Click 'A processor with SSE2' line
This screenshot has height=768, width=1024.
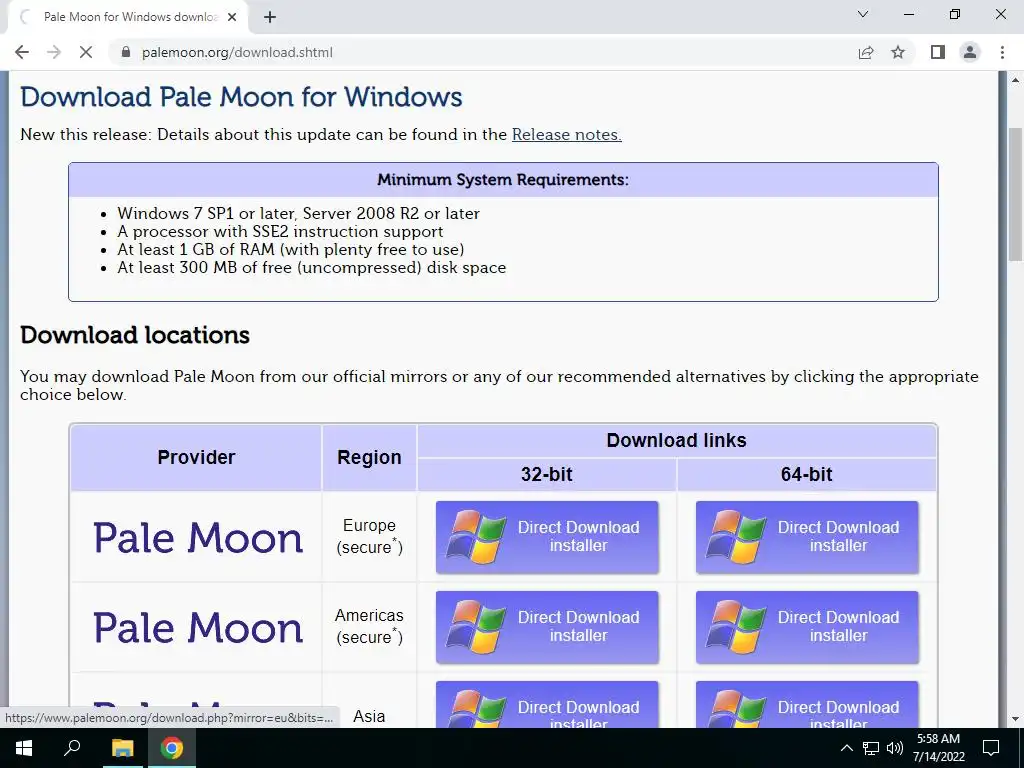280,231
